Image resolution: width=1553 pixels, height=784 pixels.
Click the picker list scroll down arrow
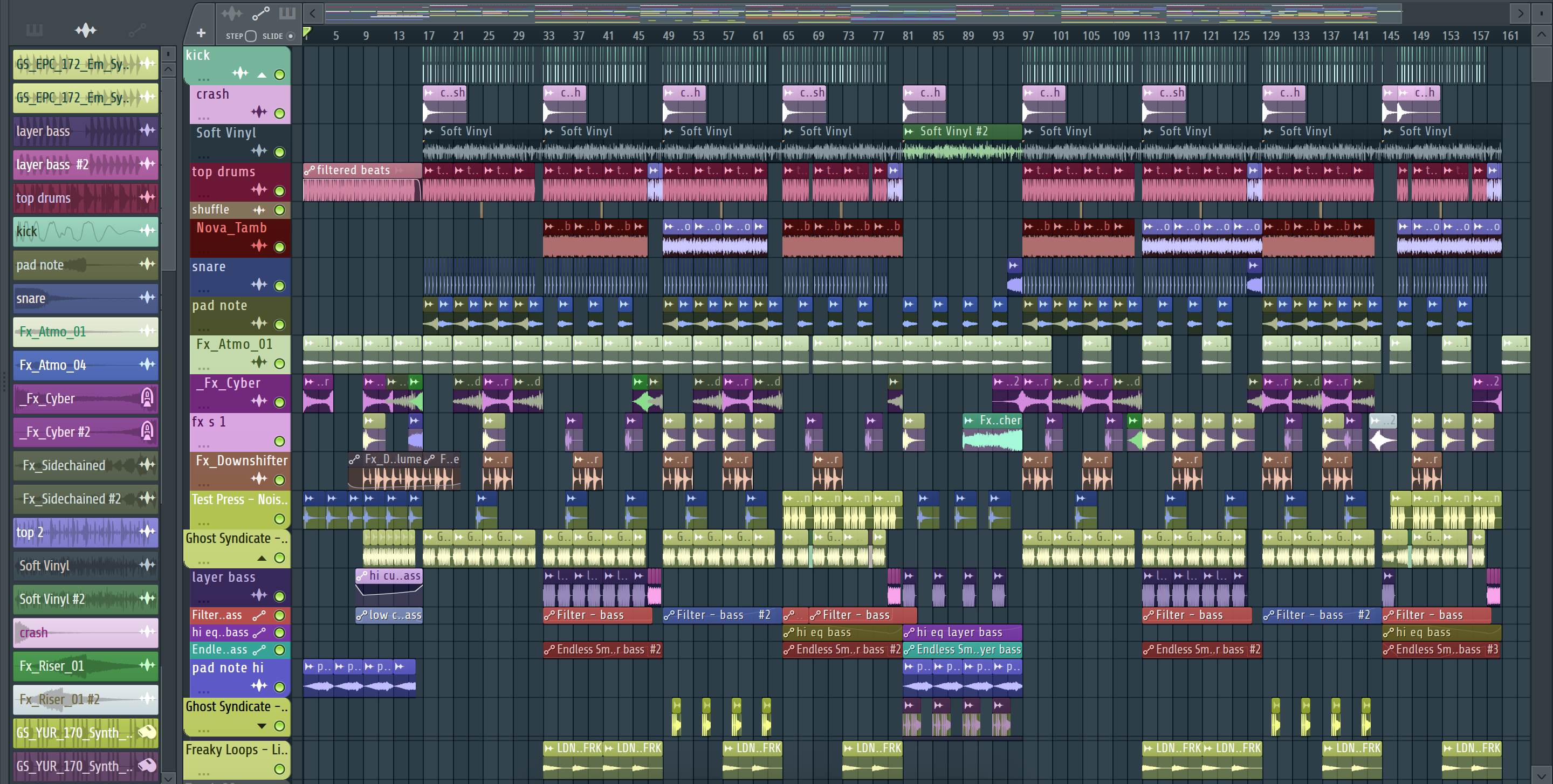click(x=168, y=778)
